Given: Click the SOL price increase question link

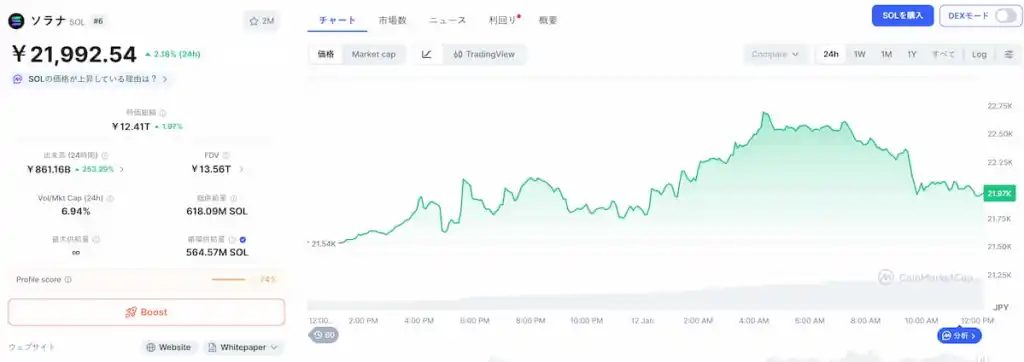Looking at the screenshot, I should pyautogui.click(x=92, y=78).
